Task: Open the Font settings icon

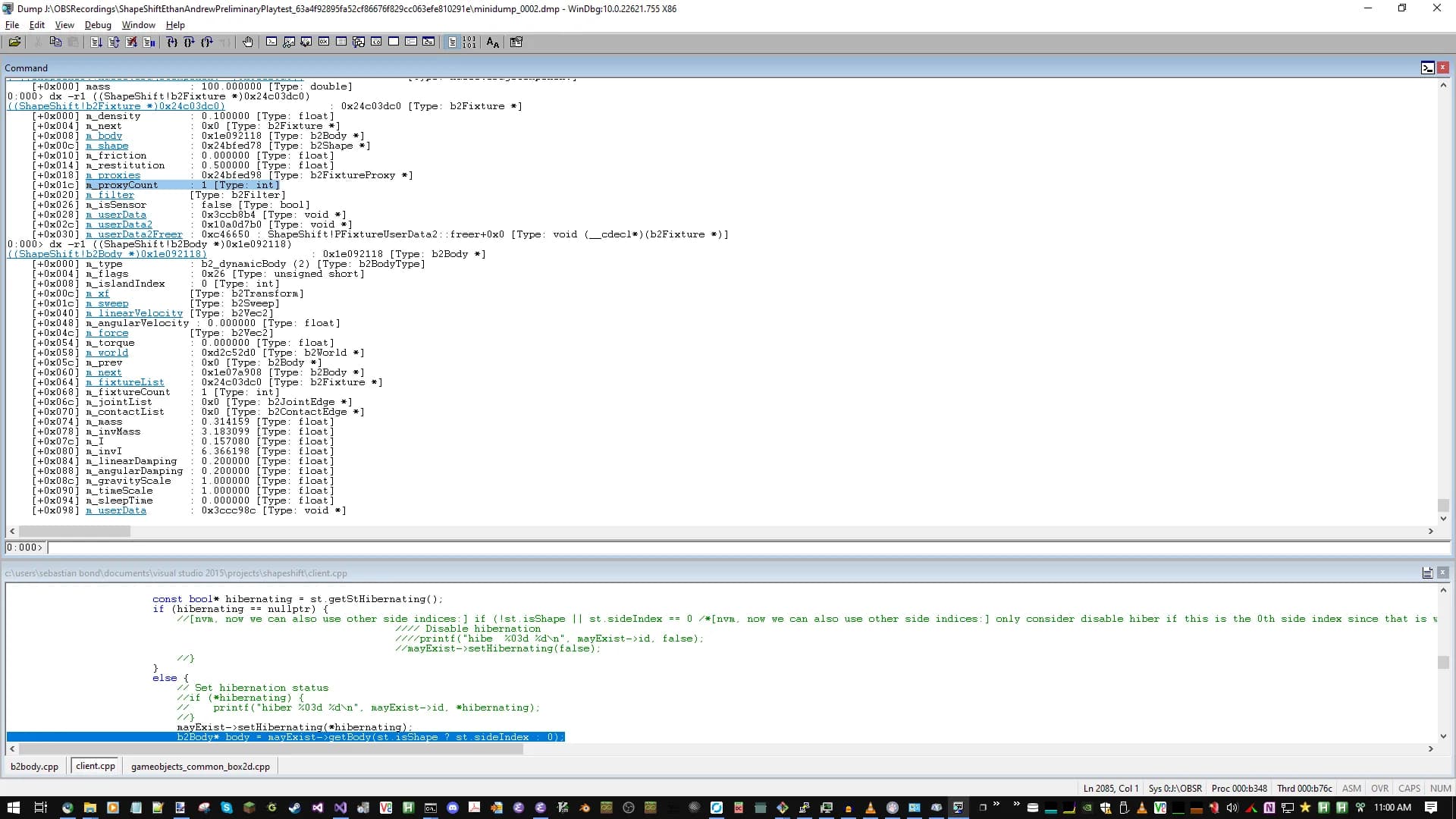Action: (493, 42)
